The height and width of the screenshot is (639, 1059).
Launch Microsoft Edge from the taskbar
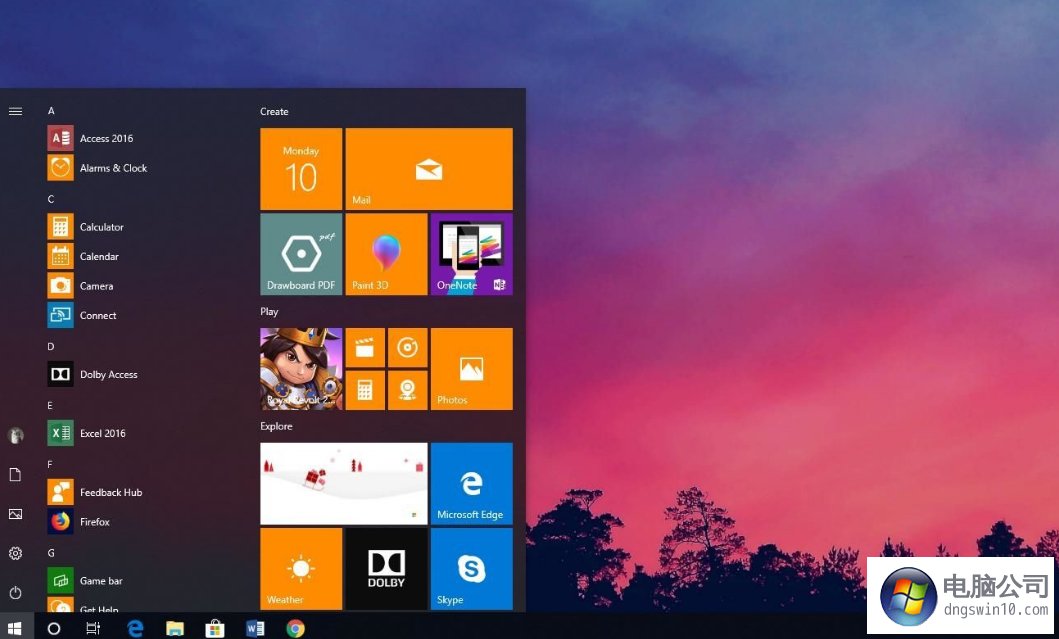(x=135, y=627)
